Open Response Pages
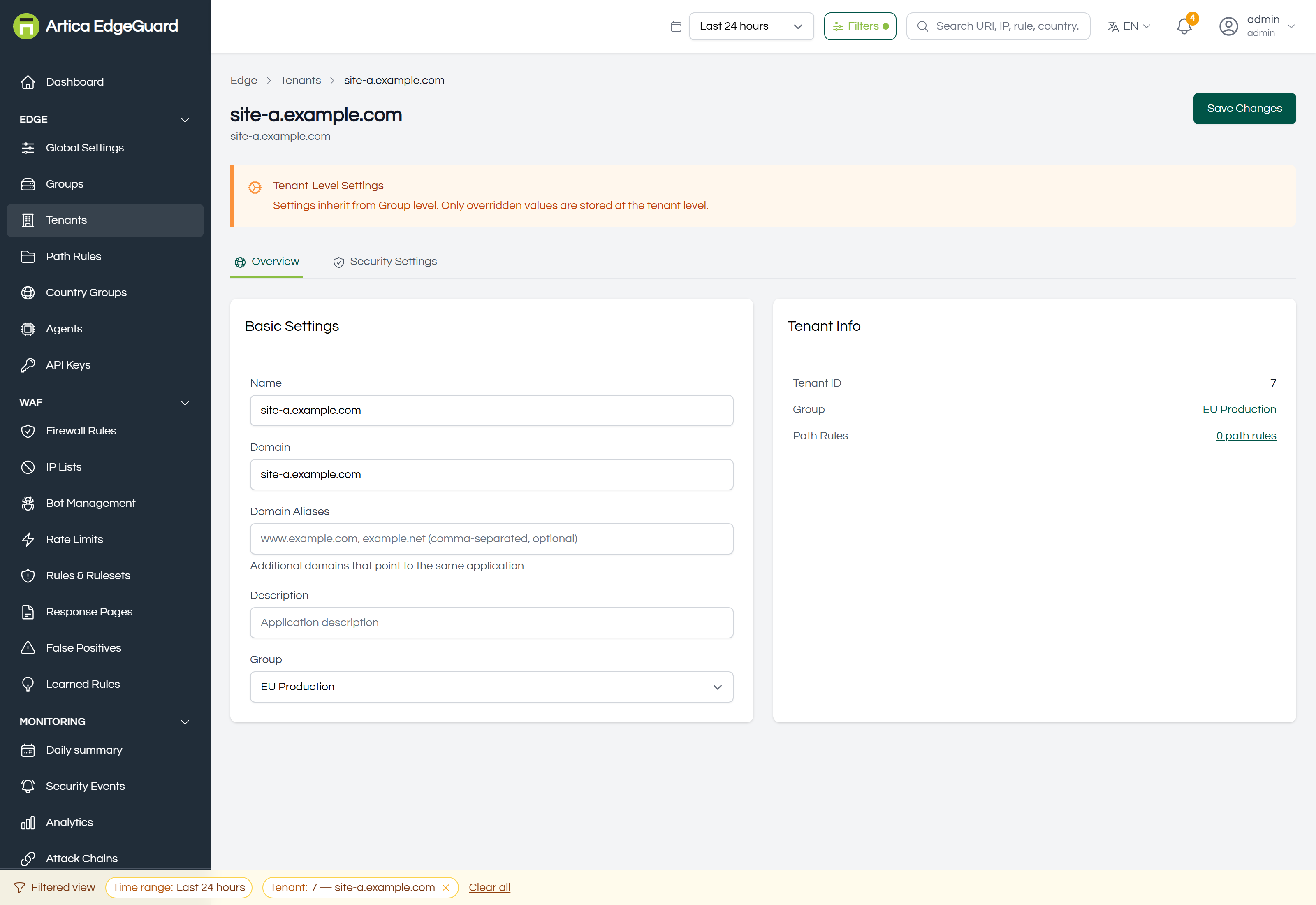The width and height of the screenshot is (1316, 905). click(x=105, y=612)
